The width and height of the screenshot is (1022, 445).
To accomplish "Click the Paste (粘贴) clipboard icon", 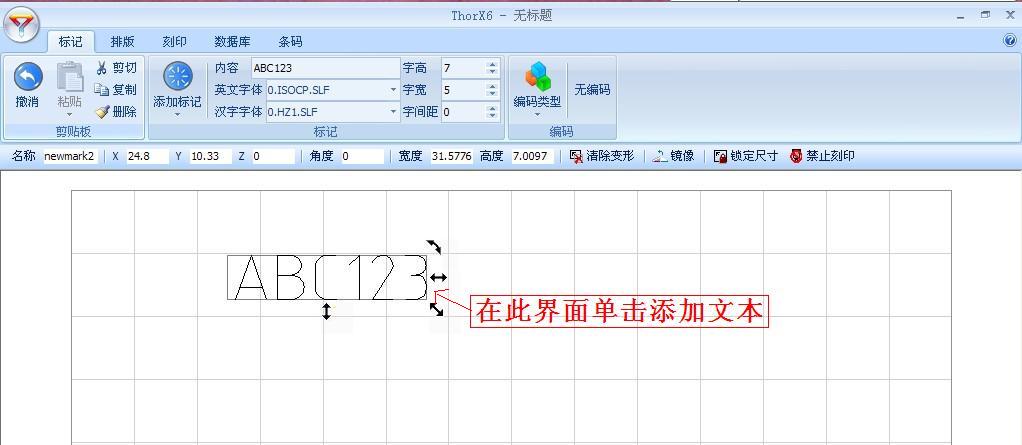I will point(70,76).
